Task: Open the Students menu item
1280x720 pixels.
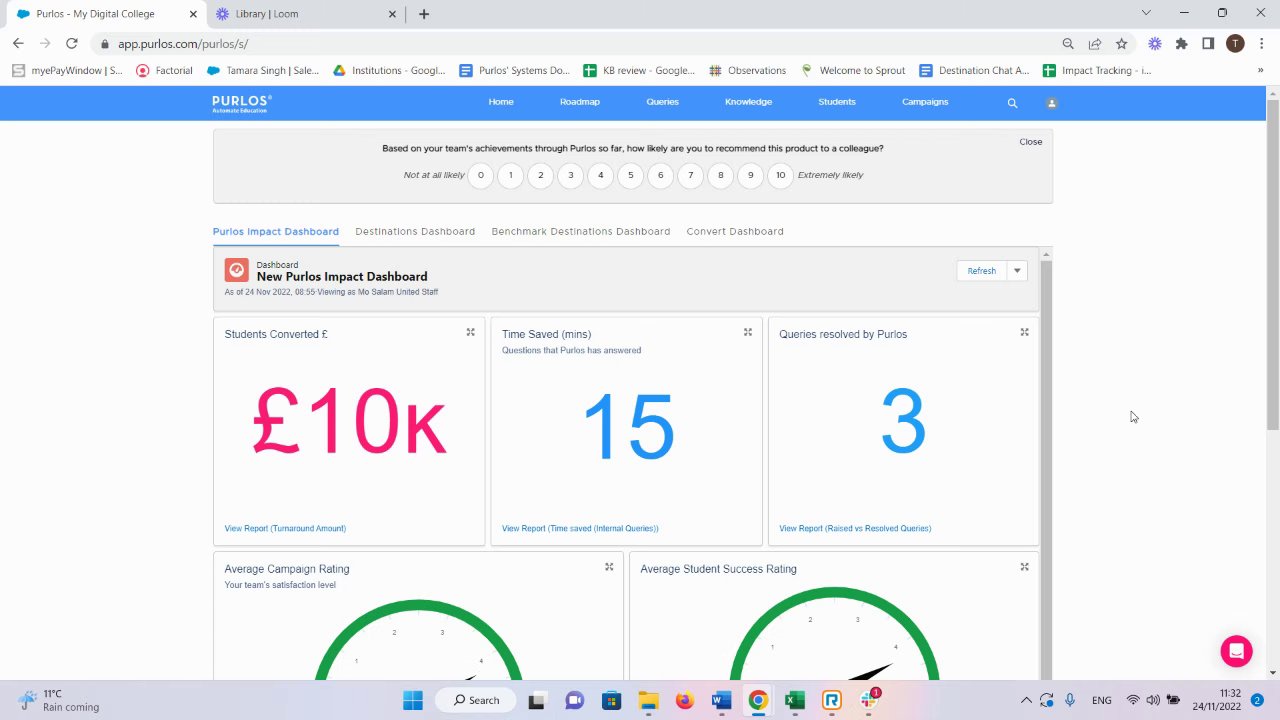Action: click(837, 102)
